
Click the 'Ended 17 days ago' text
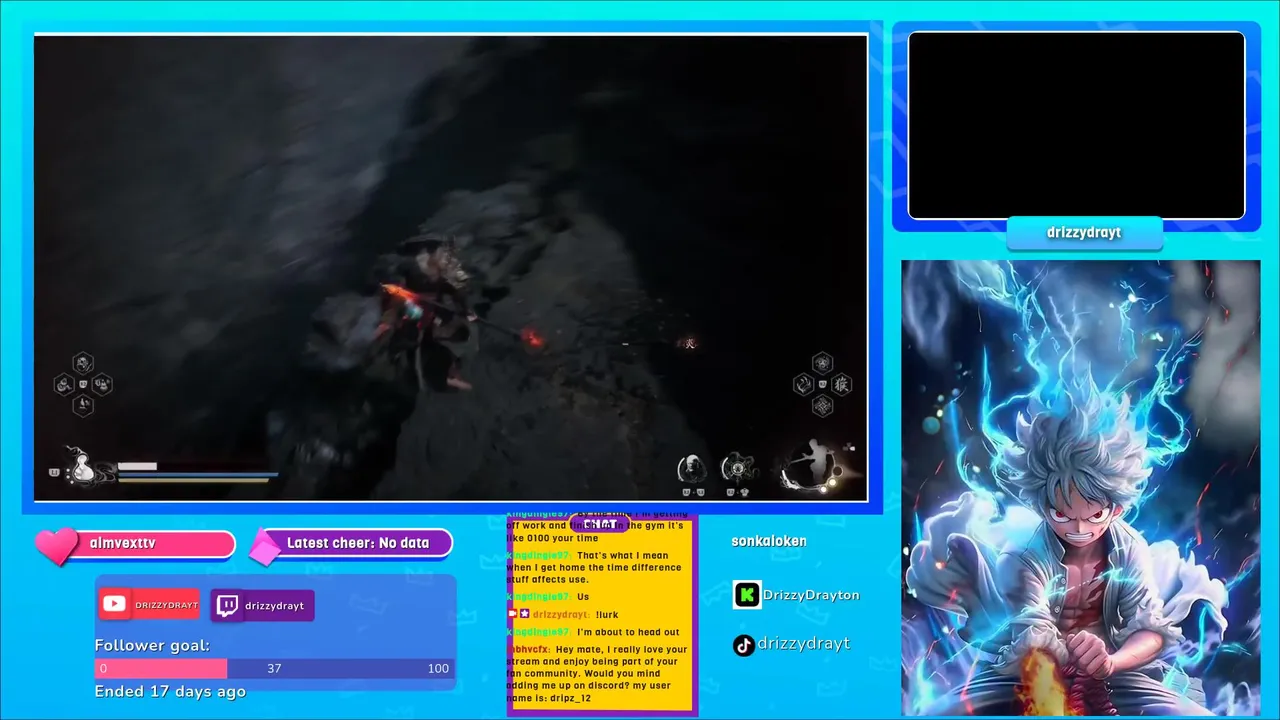[170, 691]
